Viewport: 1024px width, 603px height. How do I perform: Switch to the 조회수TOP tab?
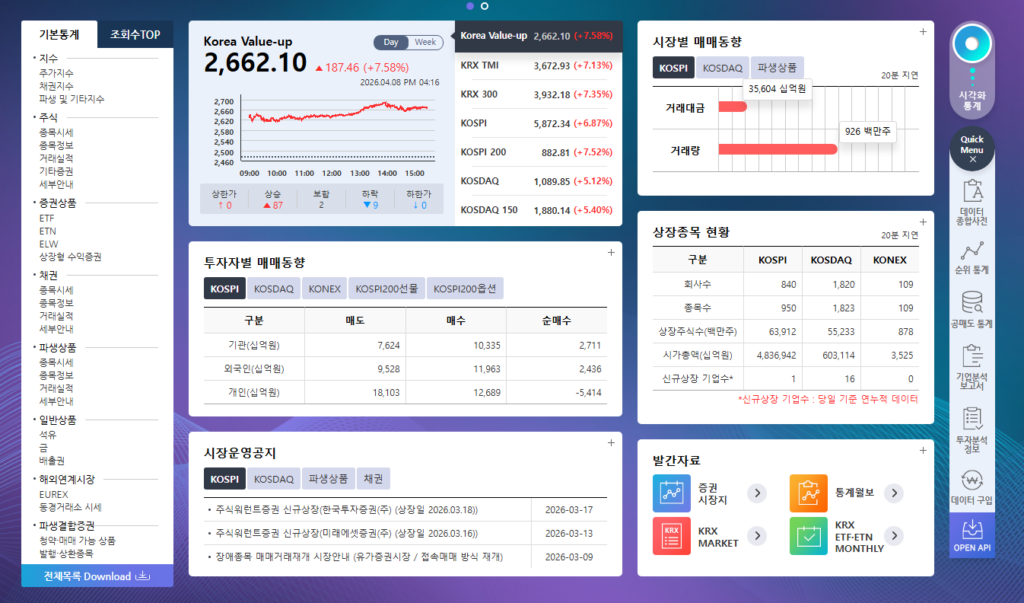135,34
